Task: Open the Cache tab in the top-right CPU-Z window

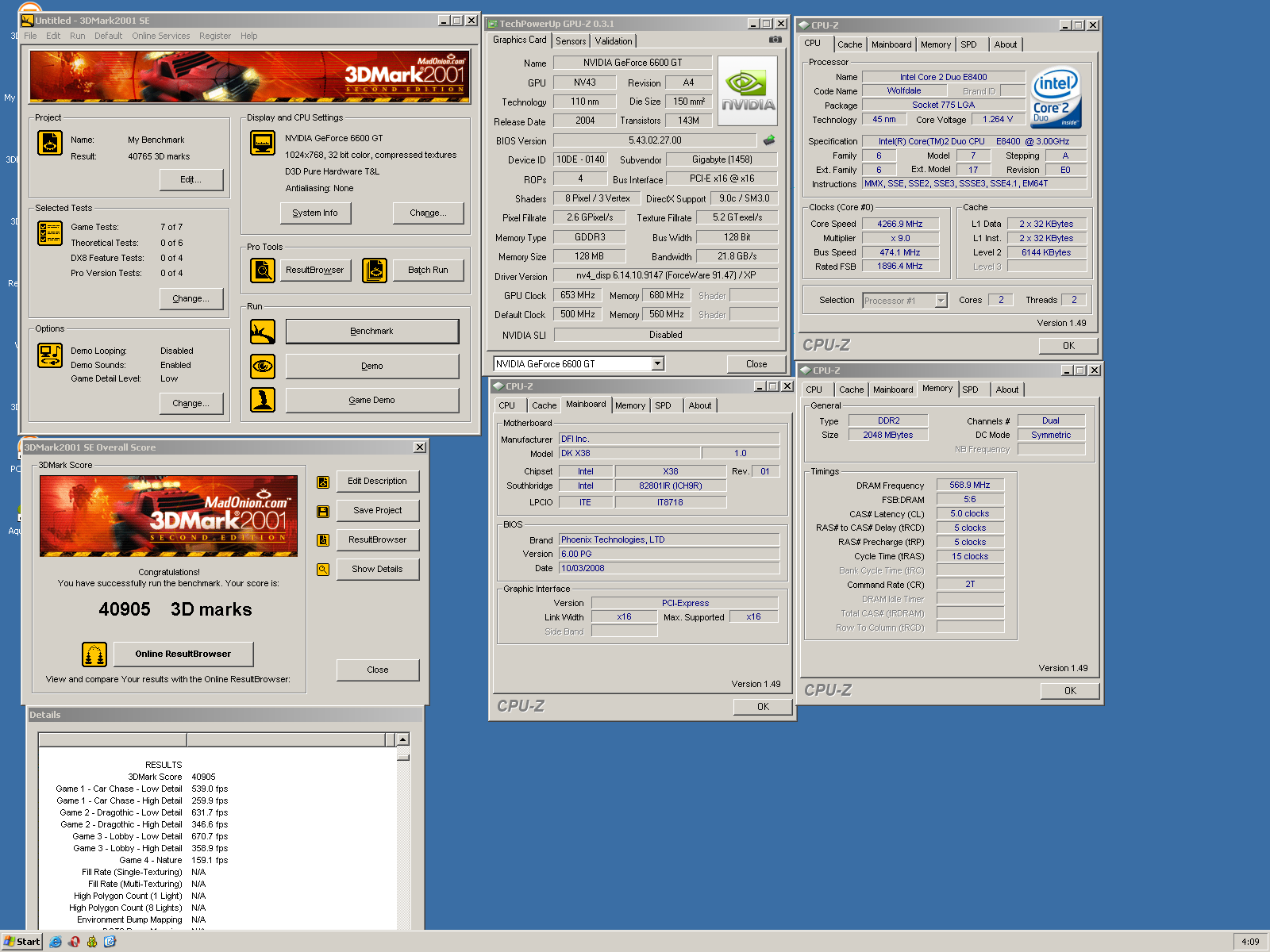Action: 850,44
